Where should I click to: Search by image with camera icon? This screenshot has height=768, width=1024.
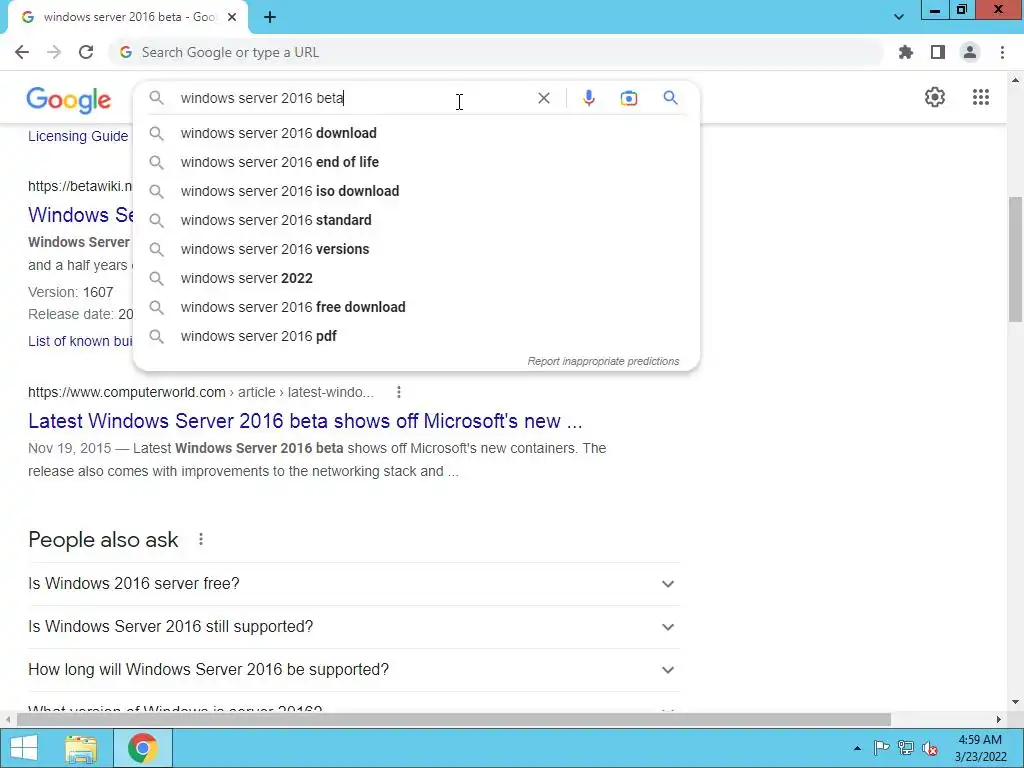tap(628, 98)
